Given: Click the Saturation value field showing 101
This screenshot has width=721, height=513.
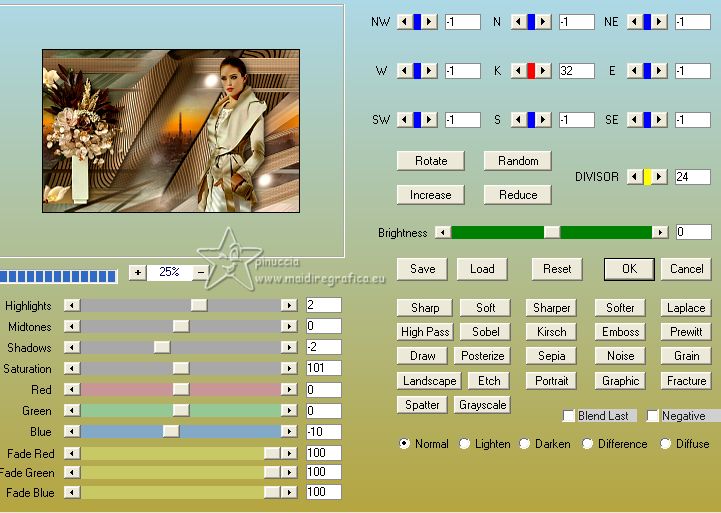Looking at the screenshot, I should [x=324, y=368].
